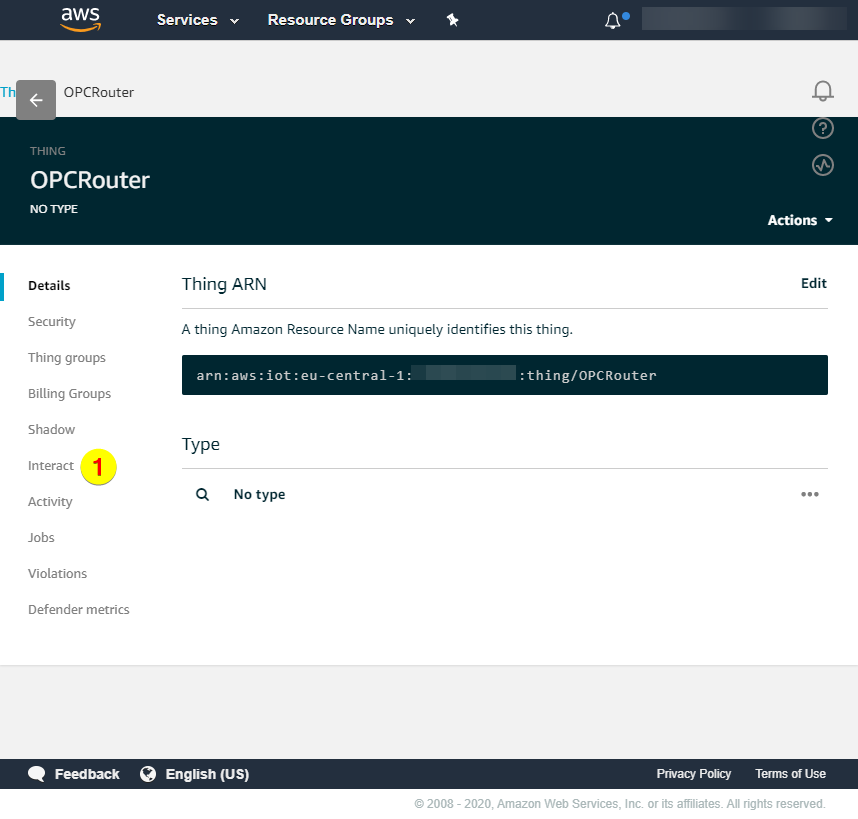This screenshot has height=819, width=858.
Task: Open the activity monitor pulse icon
Action: coord(822,165)
